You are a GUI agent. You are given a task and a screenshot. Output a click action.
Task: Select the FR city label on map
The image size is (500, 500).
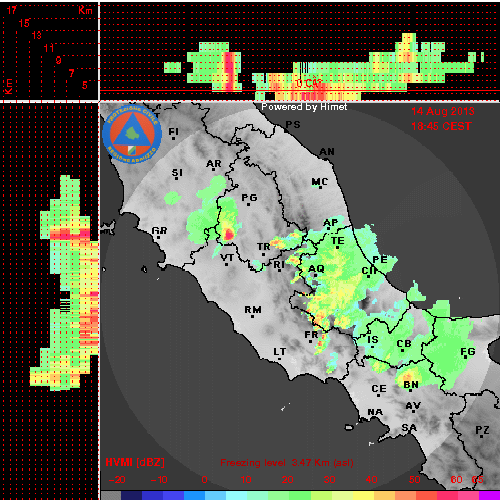point(312,335)
